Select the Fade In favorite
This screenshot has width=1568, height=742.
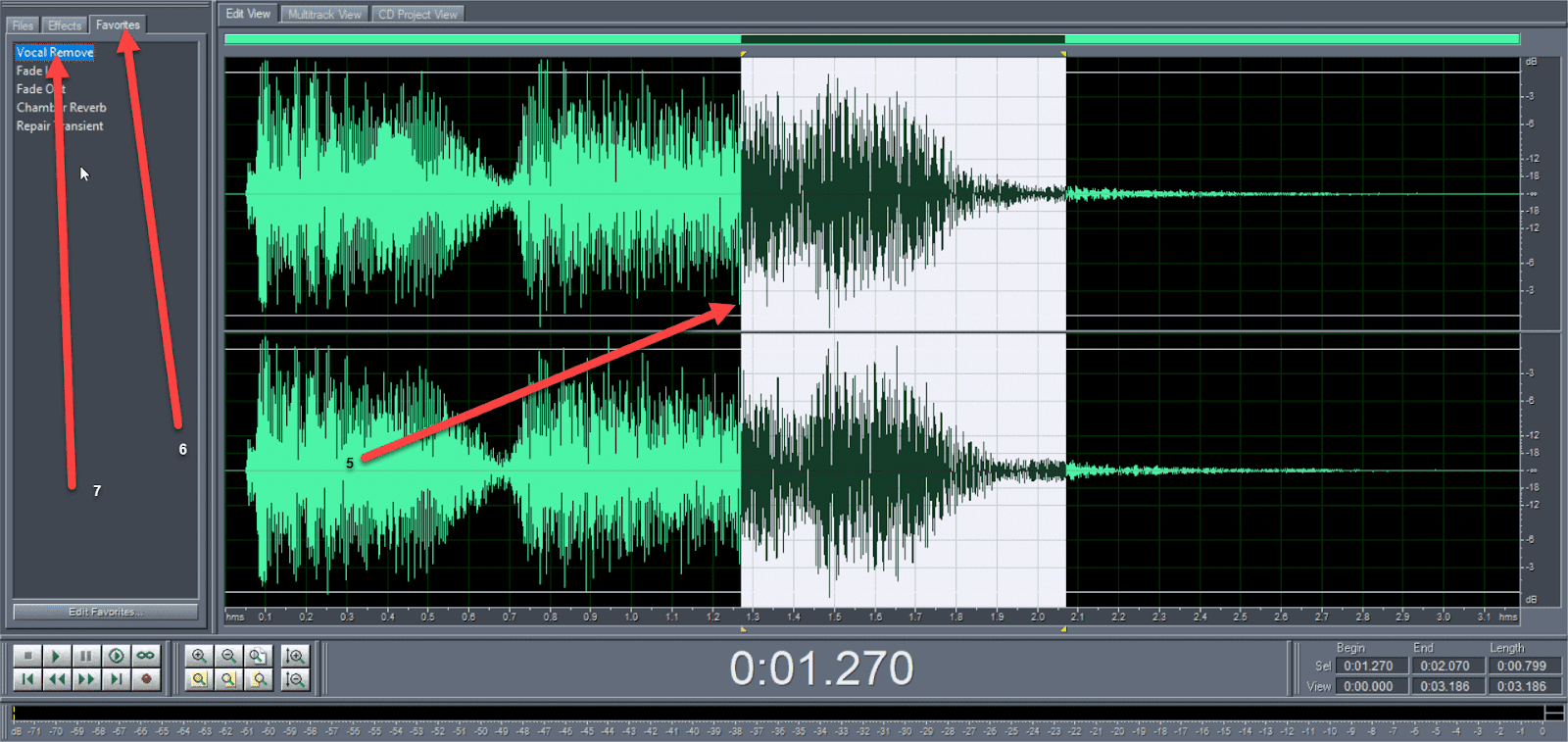(x=34, y=71)
